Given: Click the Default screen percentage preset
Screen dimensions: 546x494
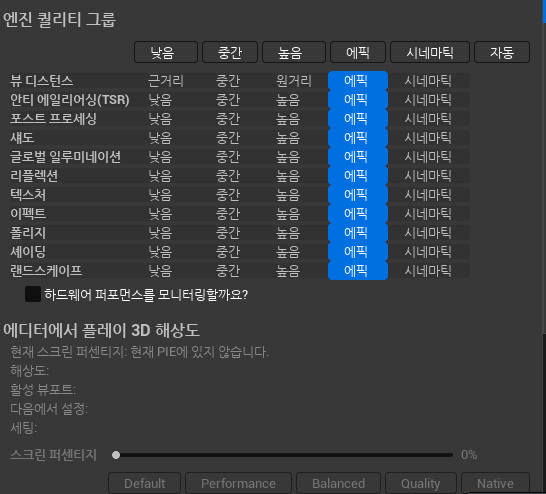Looking at the screenshot, I should pos(145,483).
